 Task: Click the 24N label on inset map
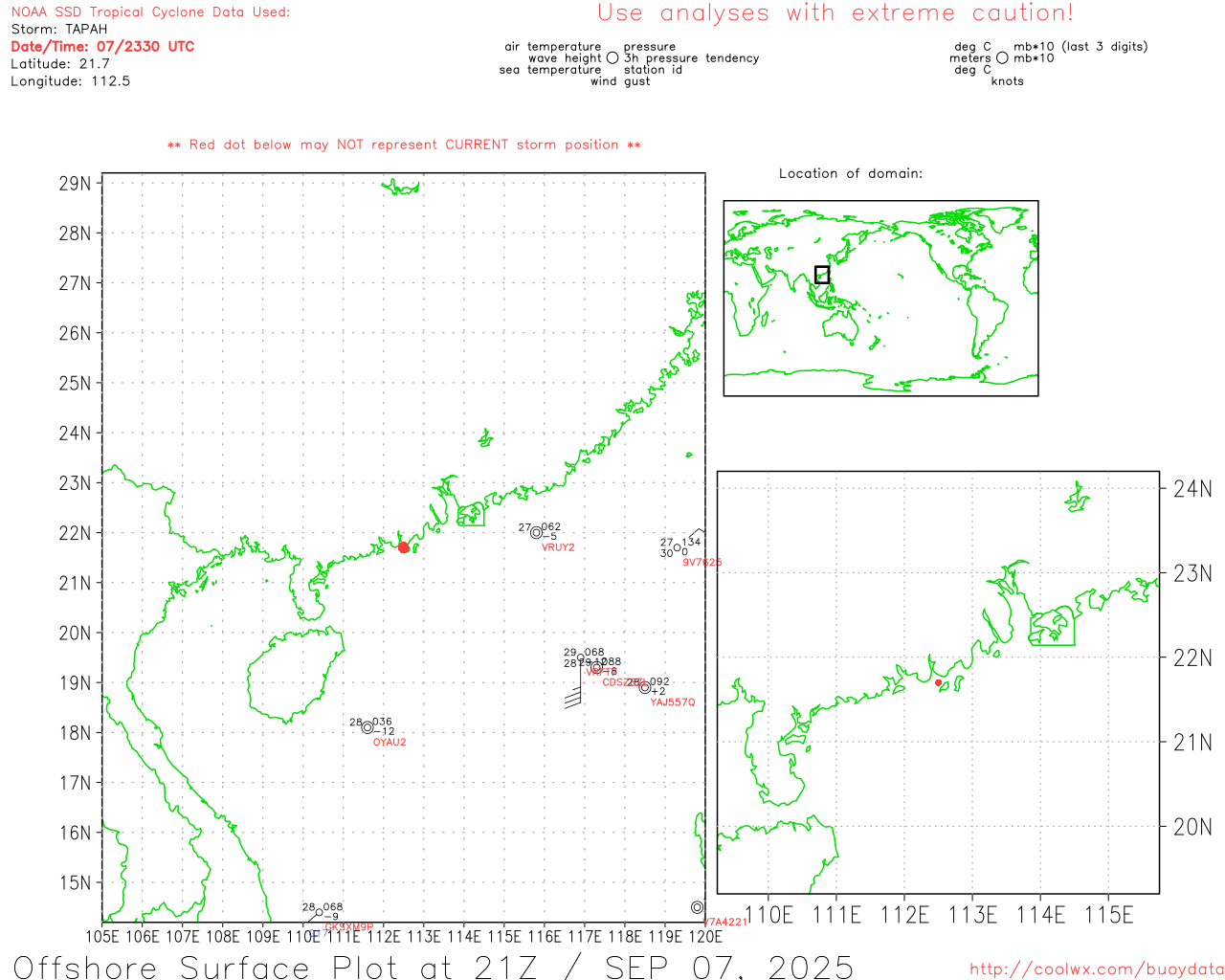[1192, 489]
